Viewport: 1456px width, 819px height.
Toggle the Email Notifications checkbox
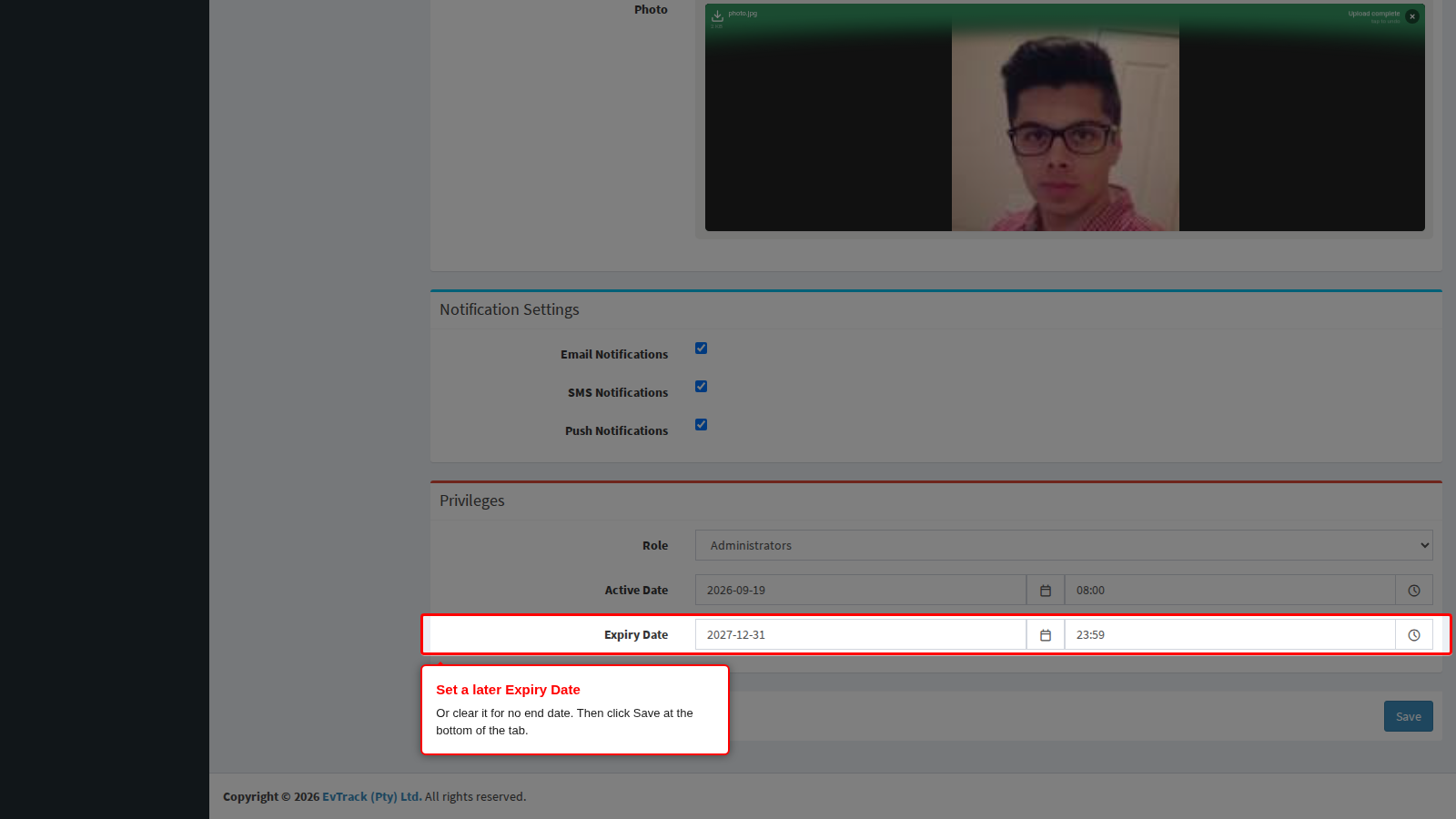[702, 349]
